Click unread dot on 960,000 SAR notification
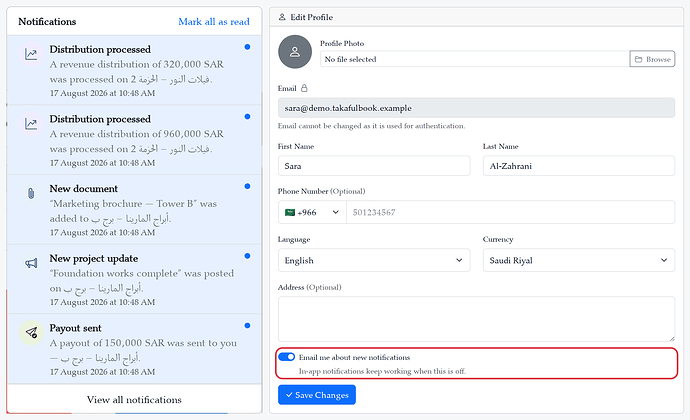690x420 pixels. pyautogui.click(x=247, y=117)
